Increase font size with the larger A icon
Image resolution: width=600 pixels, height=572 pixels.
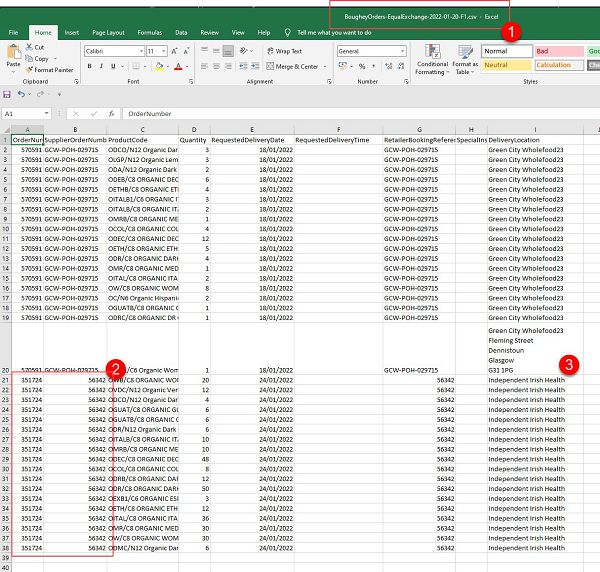174,51
